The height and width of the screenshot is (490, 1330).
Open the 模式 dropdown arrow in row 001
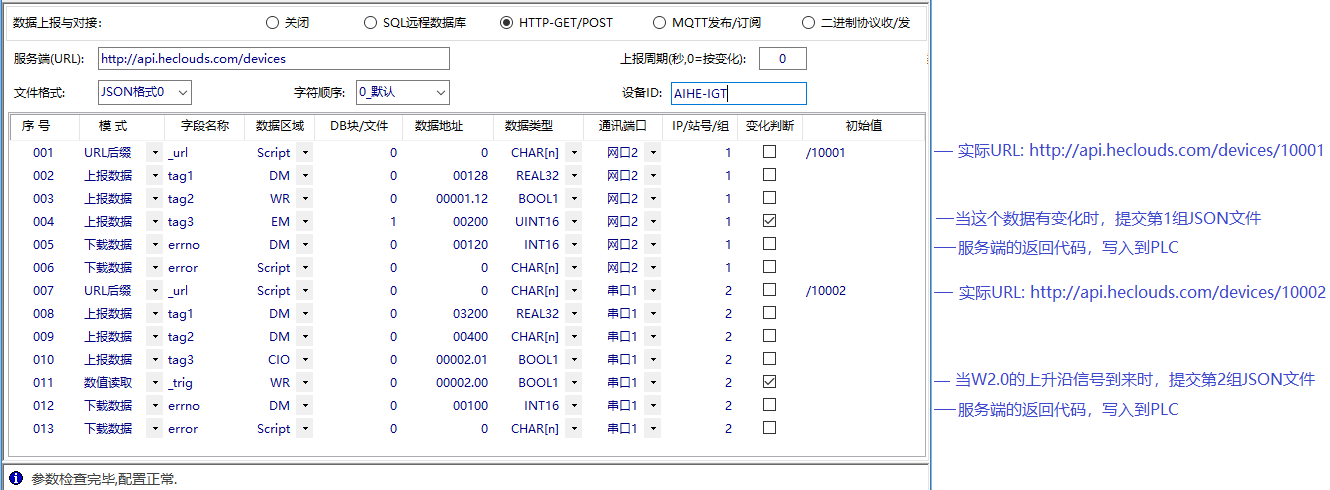(154, 153)
